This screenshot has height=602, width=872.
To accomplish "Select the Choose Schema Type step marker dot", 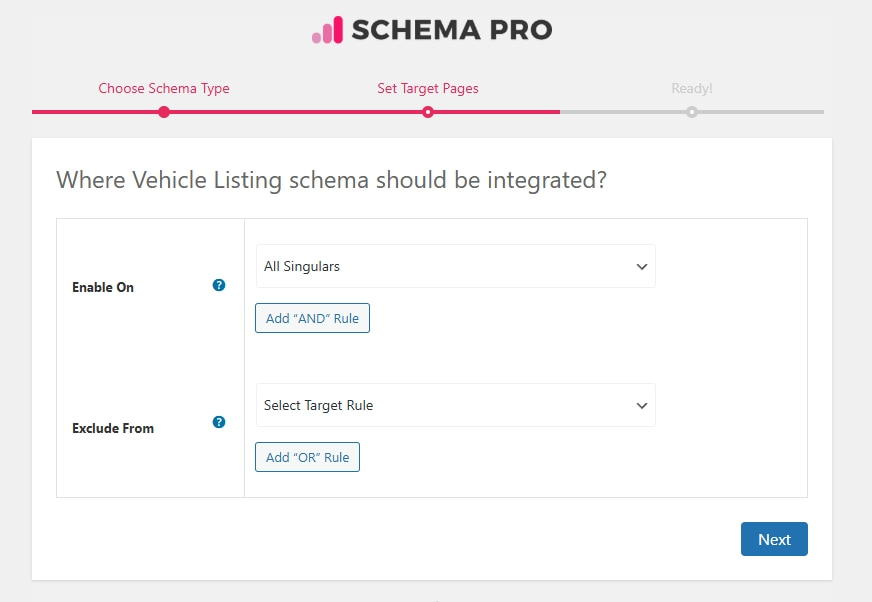I will (163, 113).
